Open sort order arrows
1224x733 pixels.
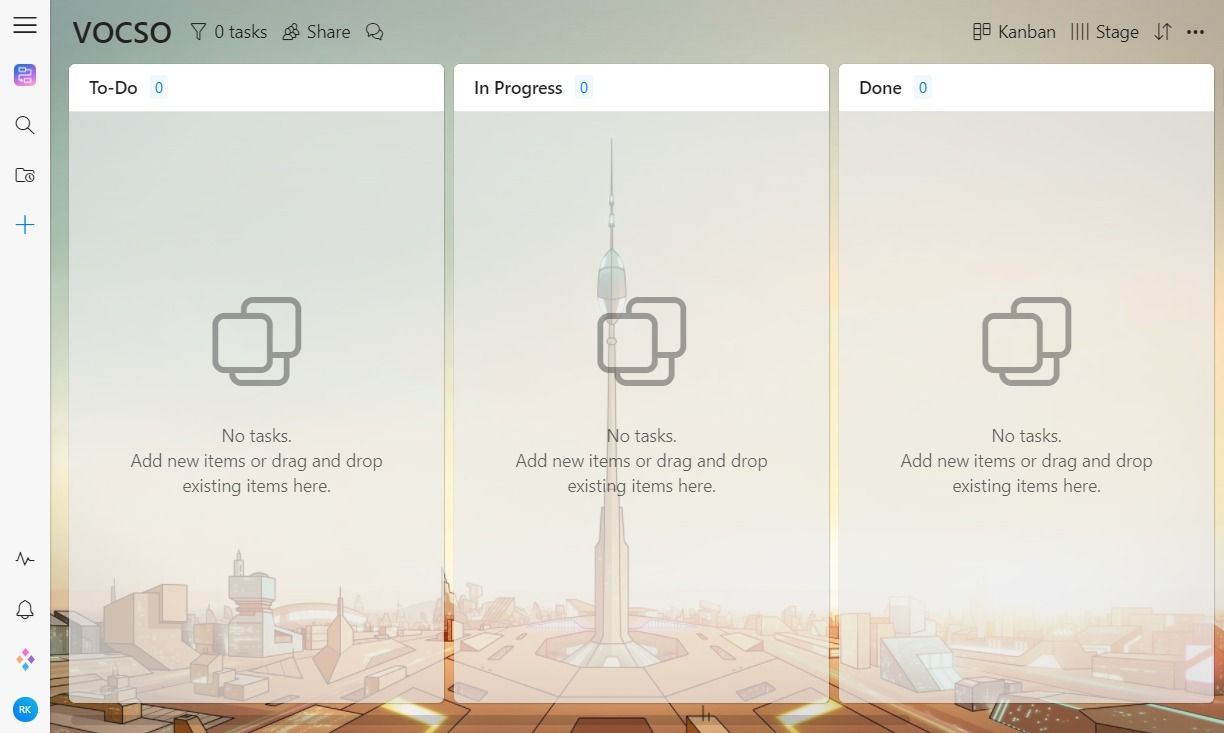1162,32
